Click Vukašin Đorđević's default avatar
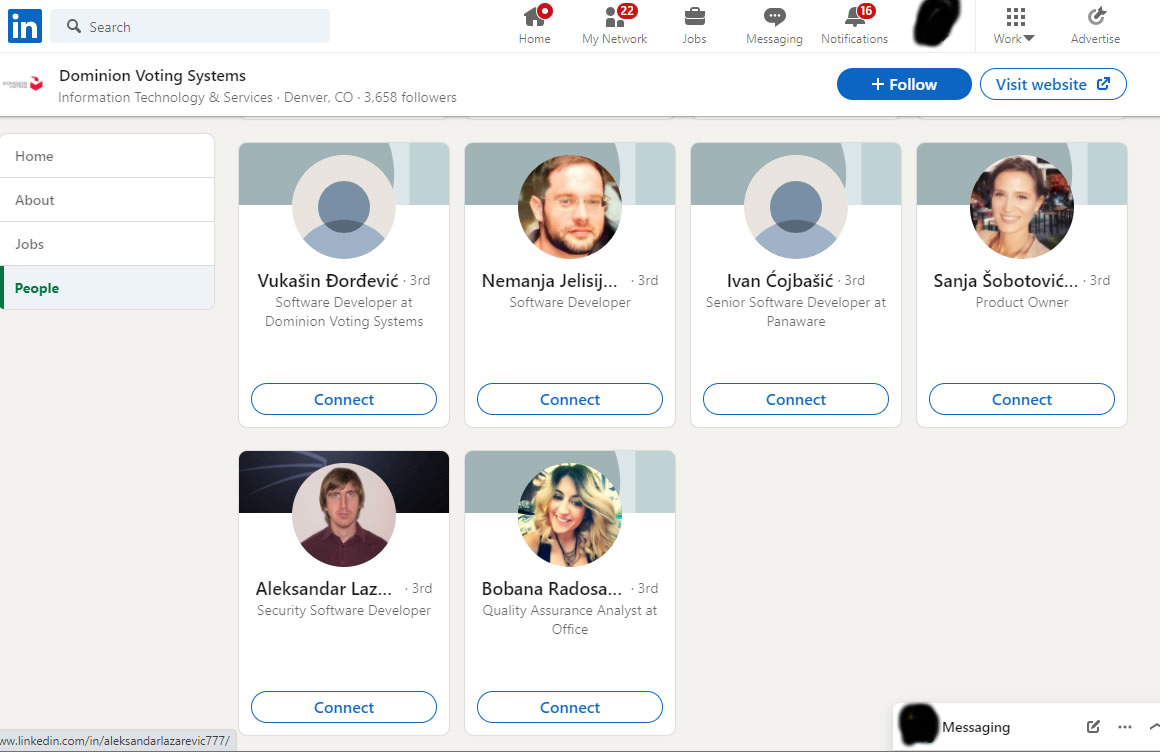Screen dimensions: 1160x752 coord(344,207)
